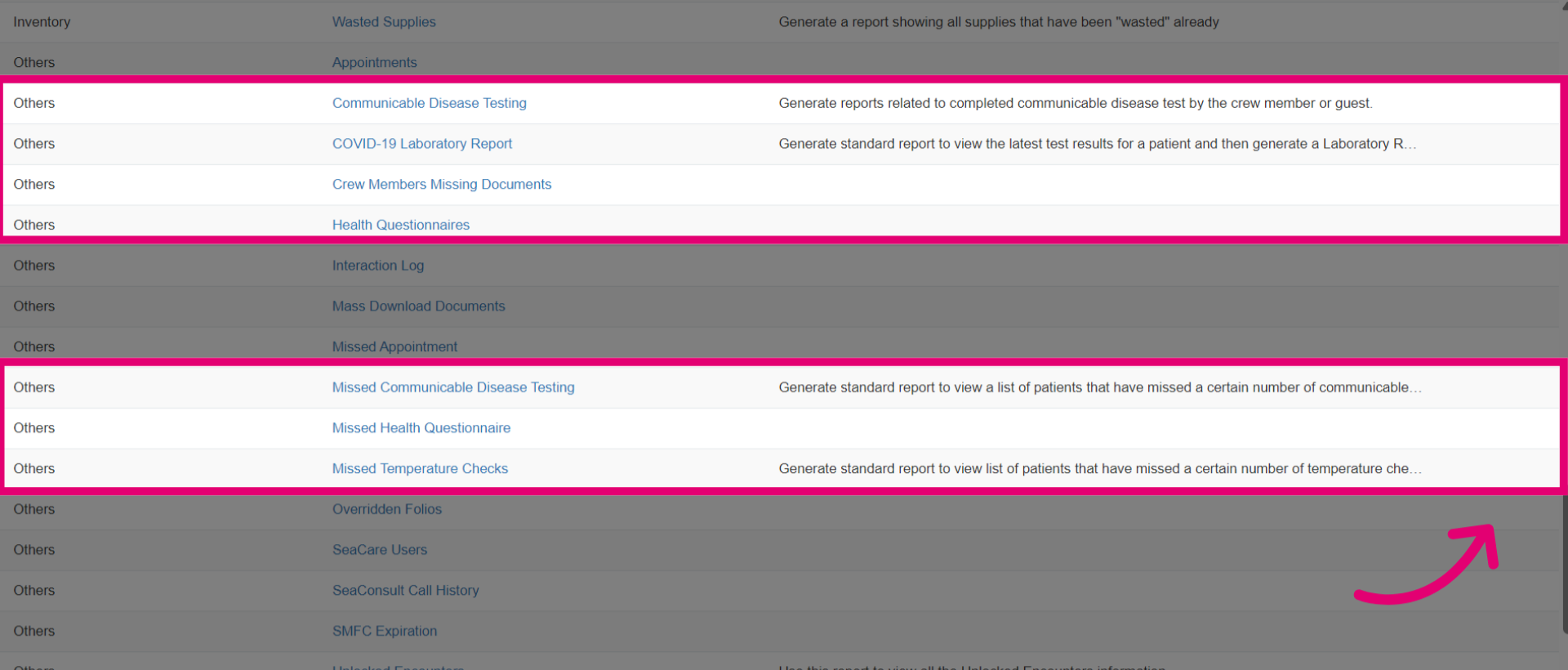Click the Communicable Disease Testing description text

1076,103
